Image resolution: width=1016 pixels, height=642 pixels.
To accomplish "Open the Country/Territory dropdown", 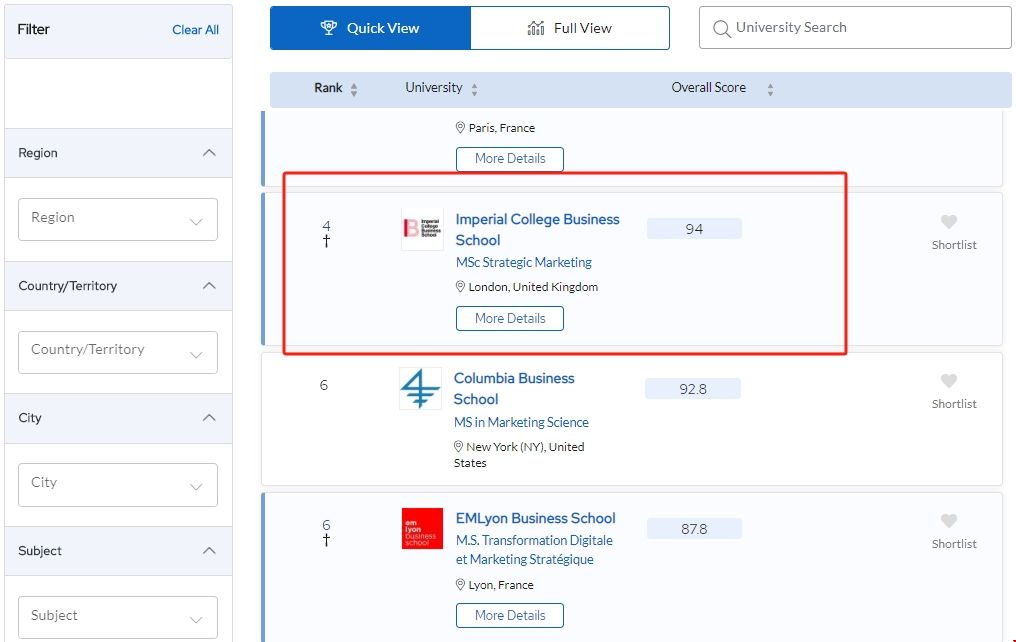I will 118,352.
